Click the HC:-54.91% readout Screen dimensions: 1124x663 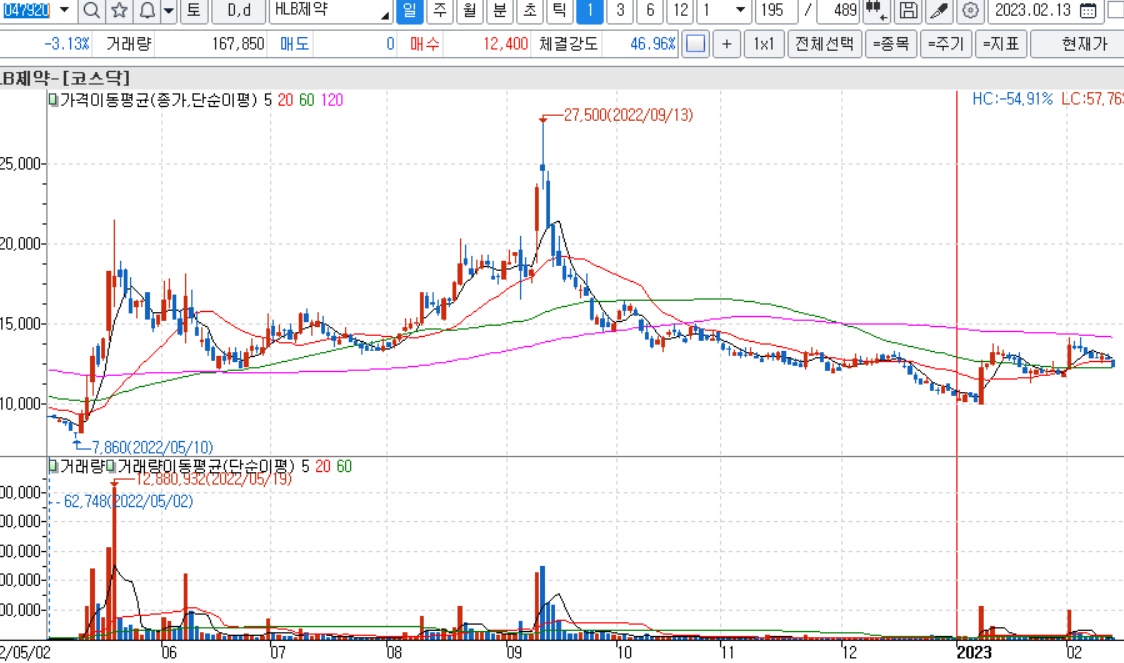click(x=1012, y=99)
